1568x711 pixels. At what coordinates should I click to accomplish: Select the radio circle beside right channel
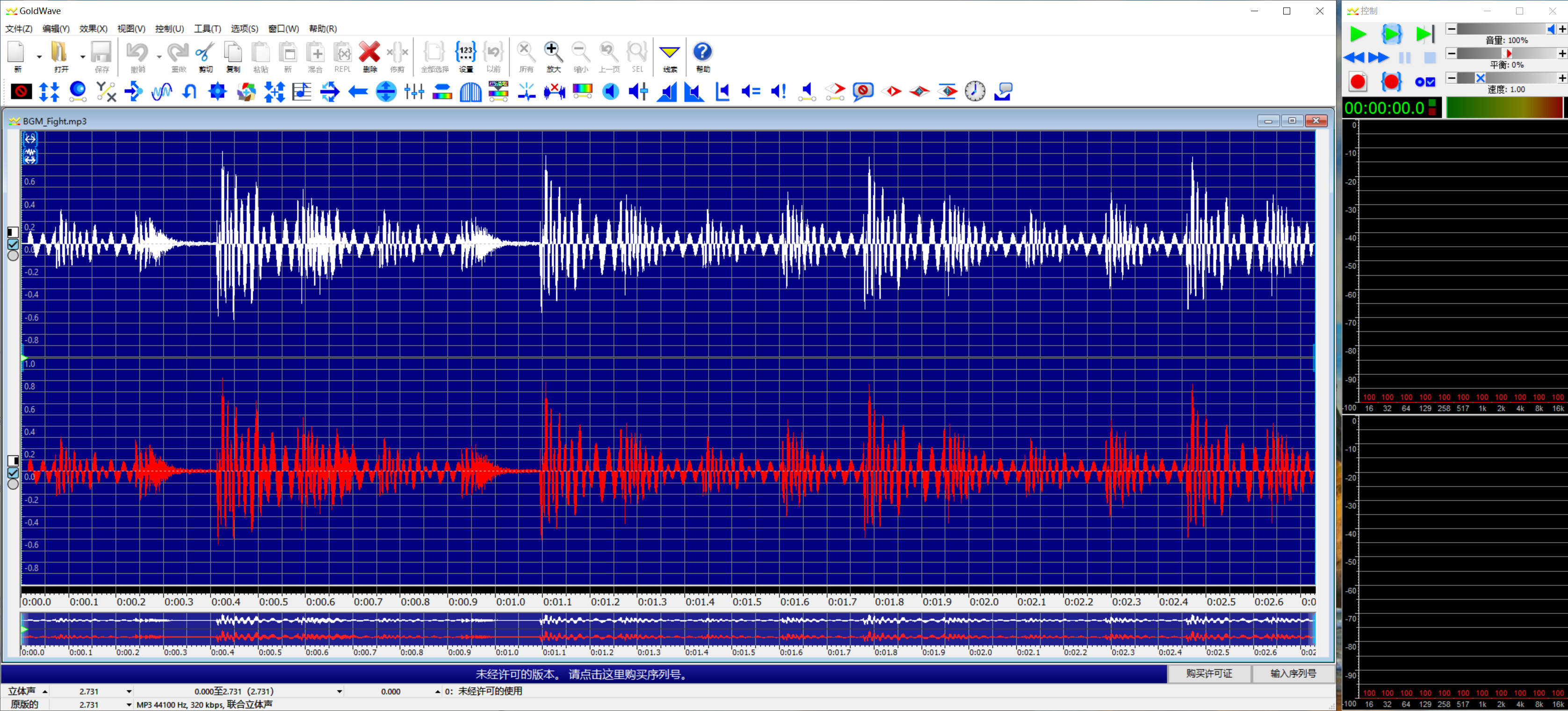tap(13, 485)
